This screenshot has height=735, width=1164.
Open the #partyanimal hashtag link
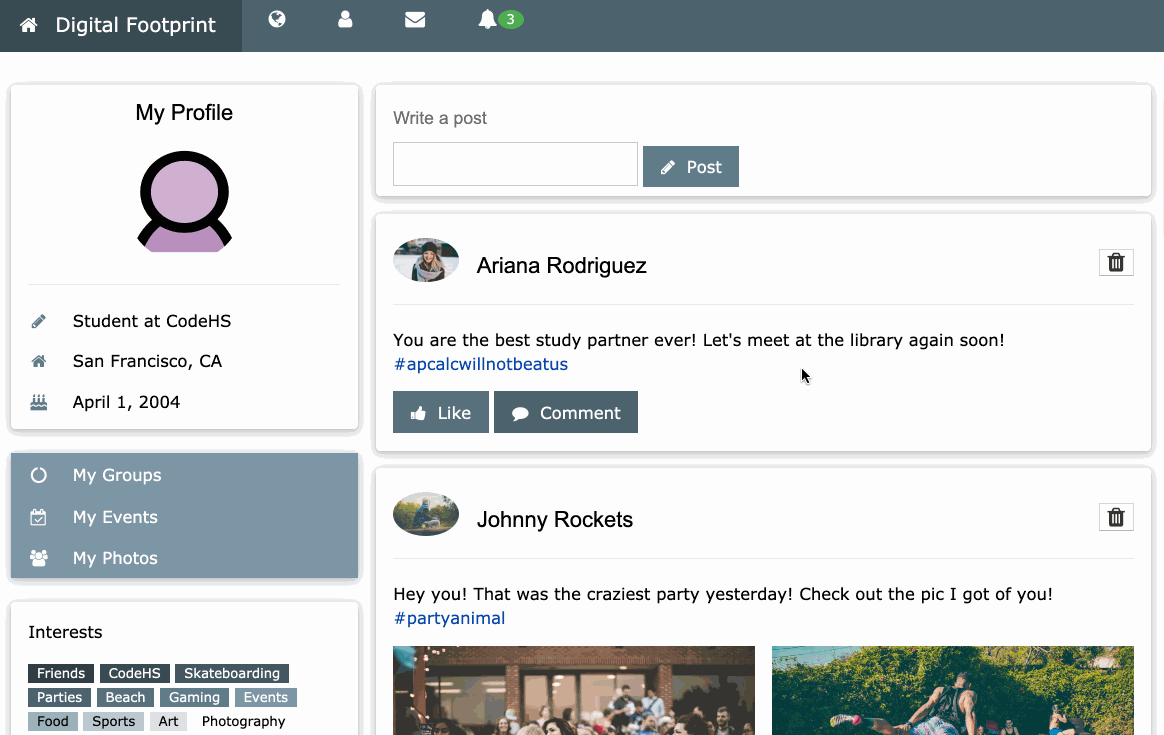tap(449, 618)
